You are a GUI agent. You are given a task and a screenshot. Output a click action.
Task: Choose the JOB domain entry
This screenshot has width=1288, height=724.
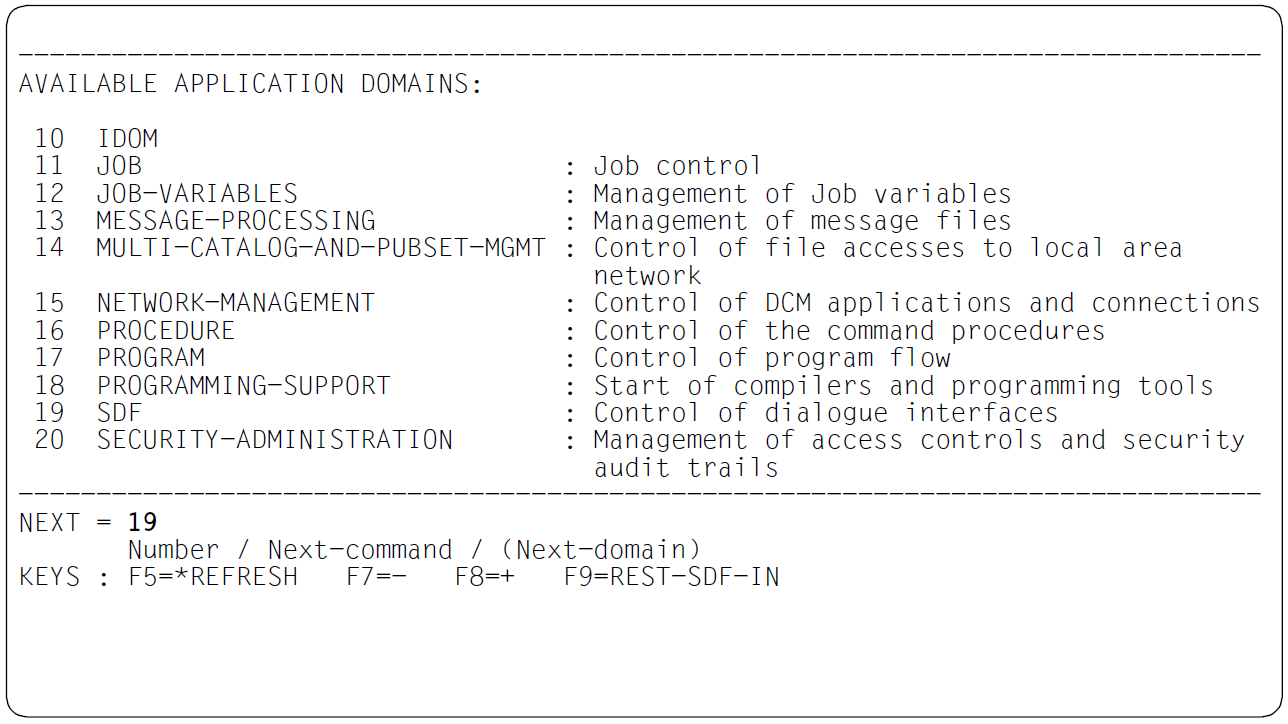point(119,166)
